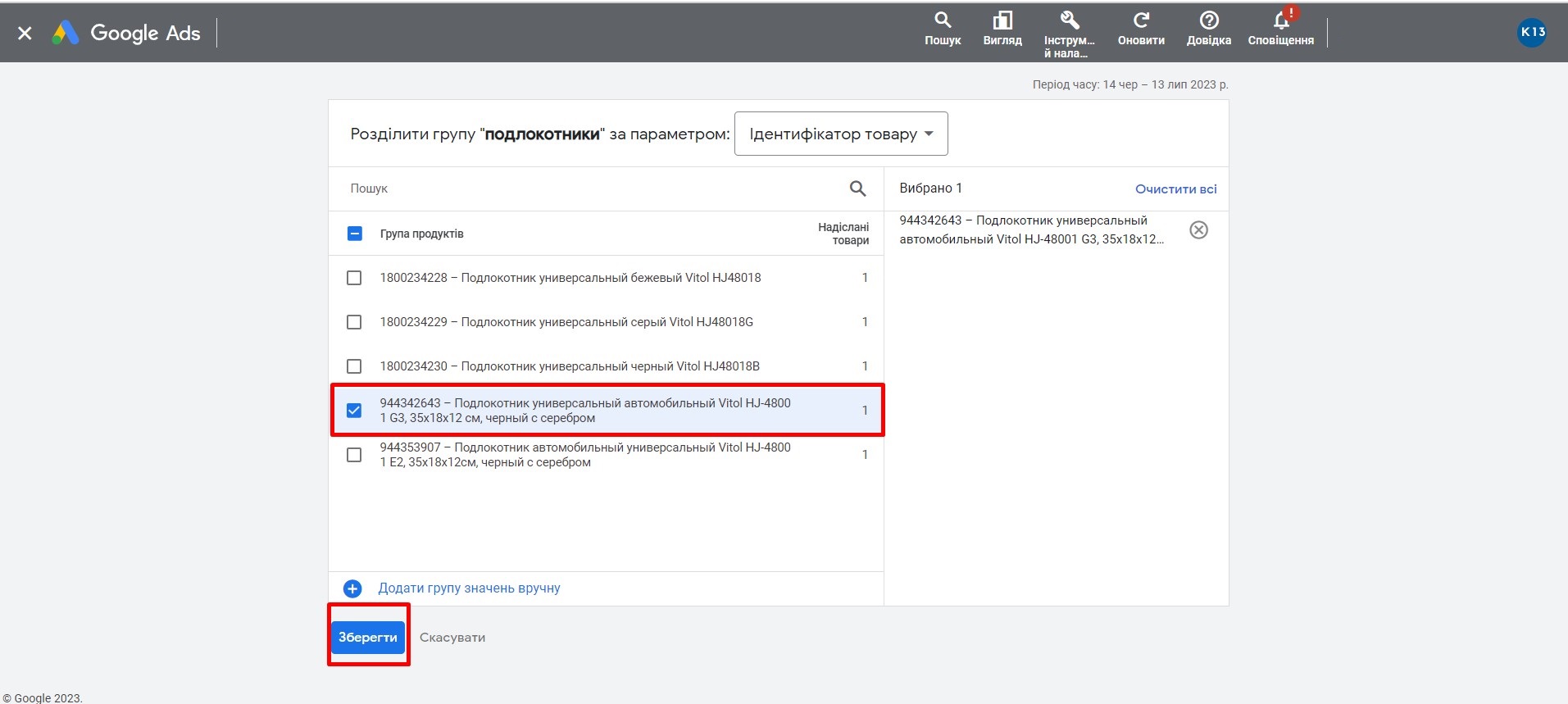Open the Пошук search tool in header

(943, 29)
